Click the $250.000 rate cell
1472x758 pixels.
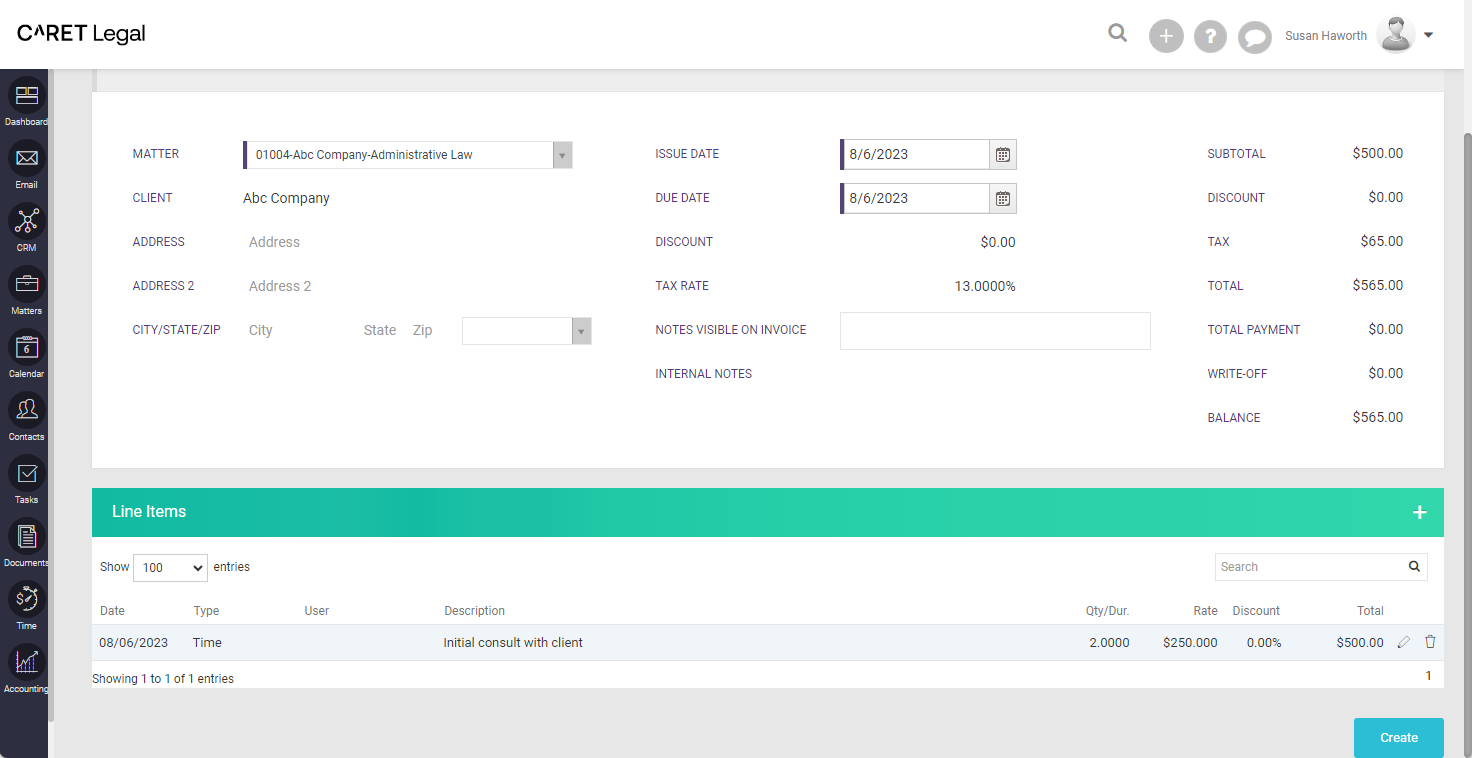tap(1190, 643)
